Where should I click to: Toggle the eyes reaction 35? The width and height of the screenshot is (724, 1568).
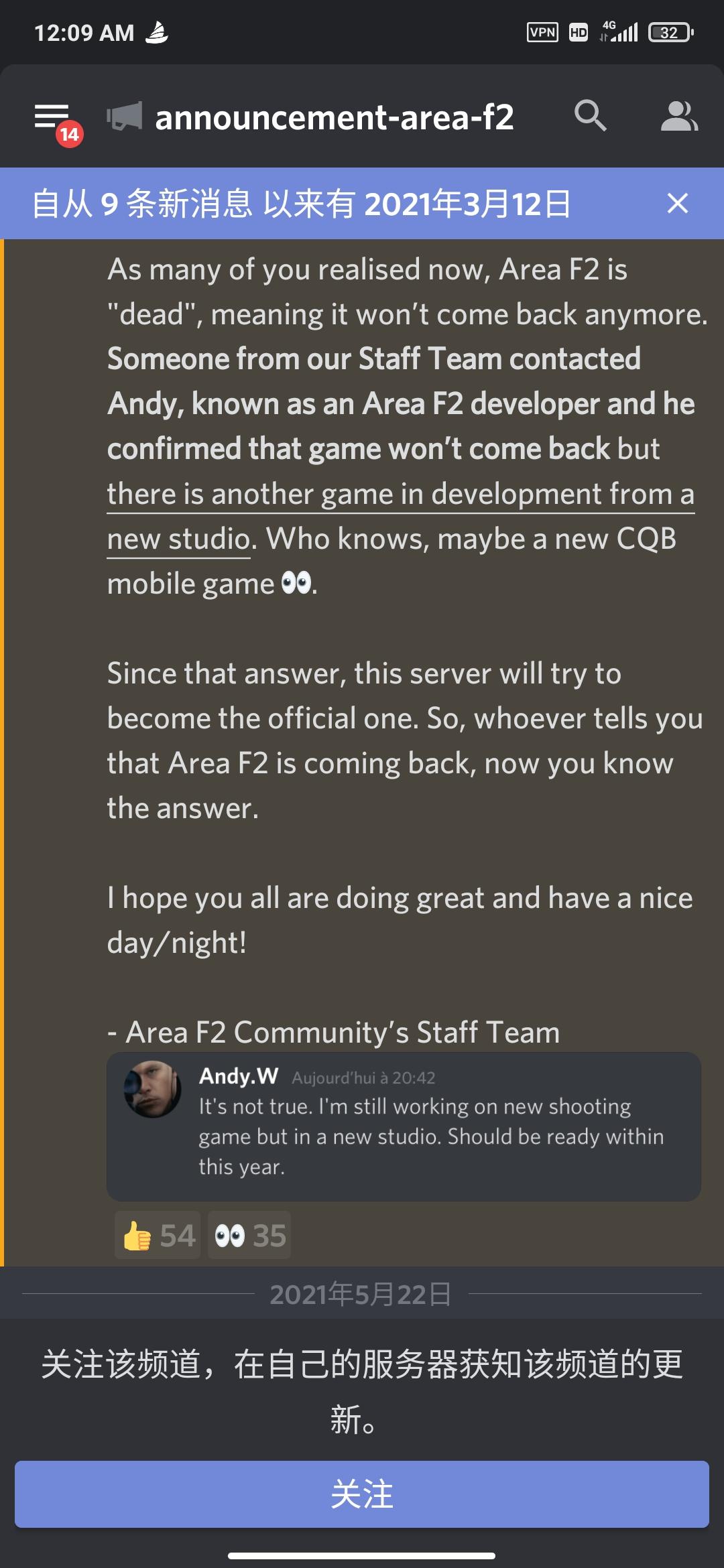(x=249, y=1235)
